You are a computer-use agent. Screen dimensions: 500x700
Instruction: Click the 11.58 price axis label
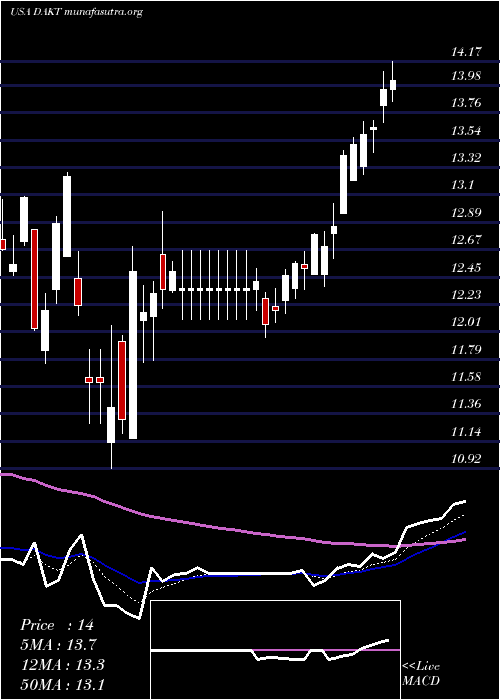click(x=466, y=376)
